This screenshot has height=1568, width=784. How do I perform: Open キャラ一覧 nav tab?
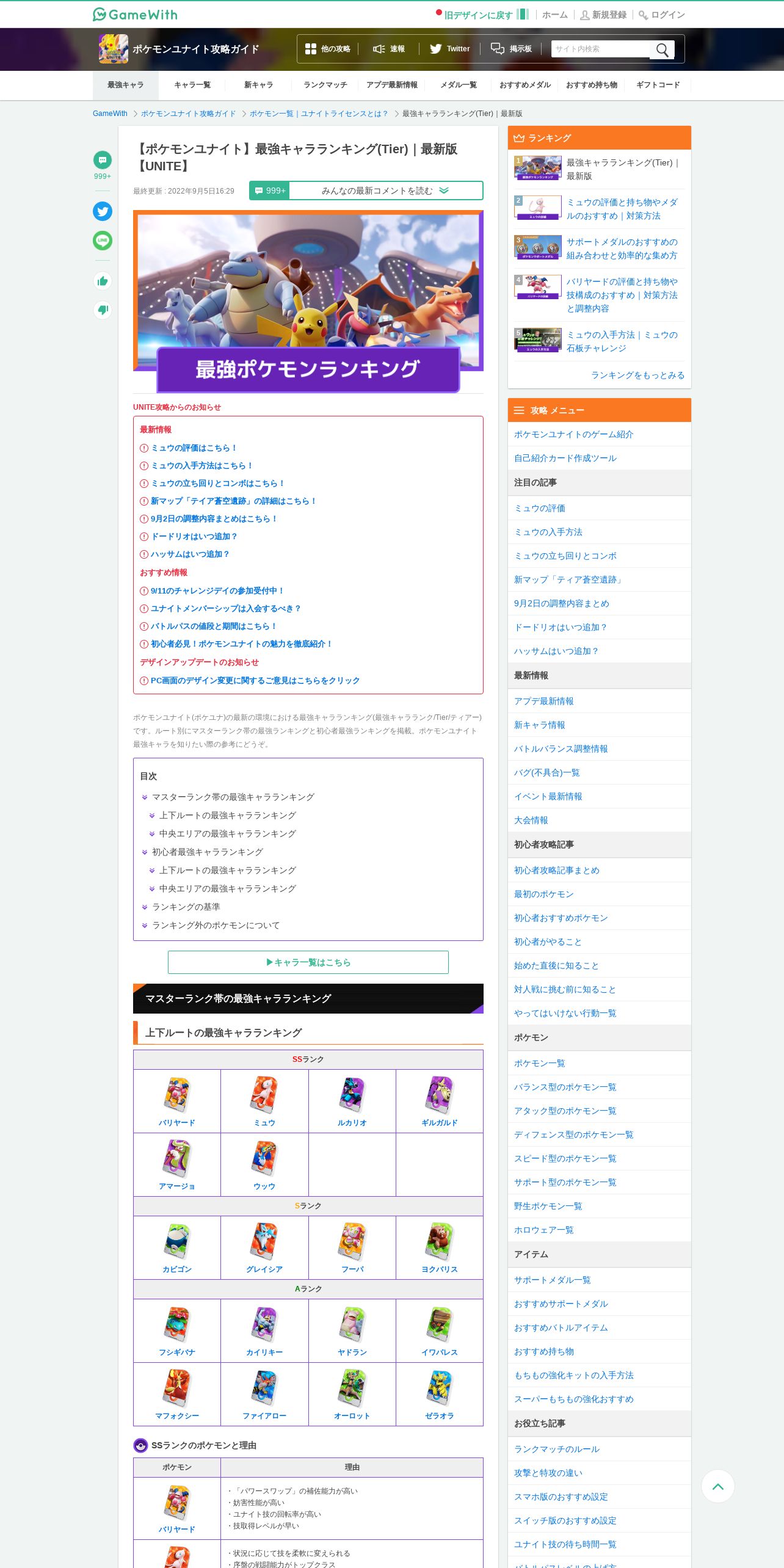(x=192, y=85)
